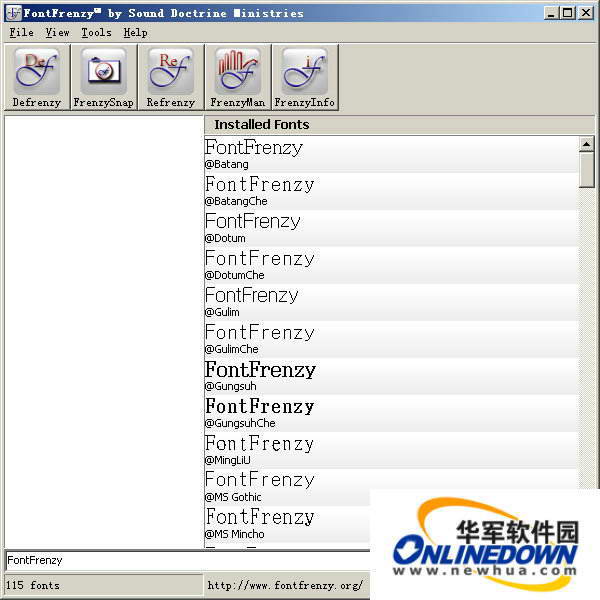Show FrenzyInfo information
Image resolution: width=600 pixels, height=600 pixels.
click(x=305, y=78)
